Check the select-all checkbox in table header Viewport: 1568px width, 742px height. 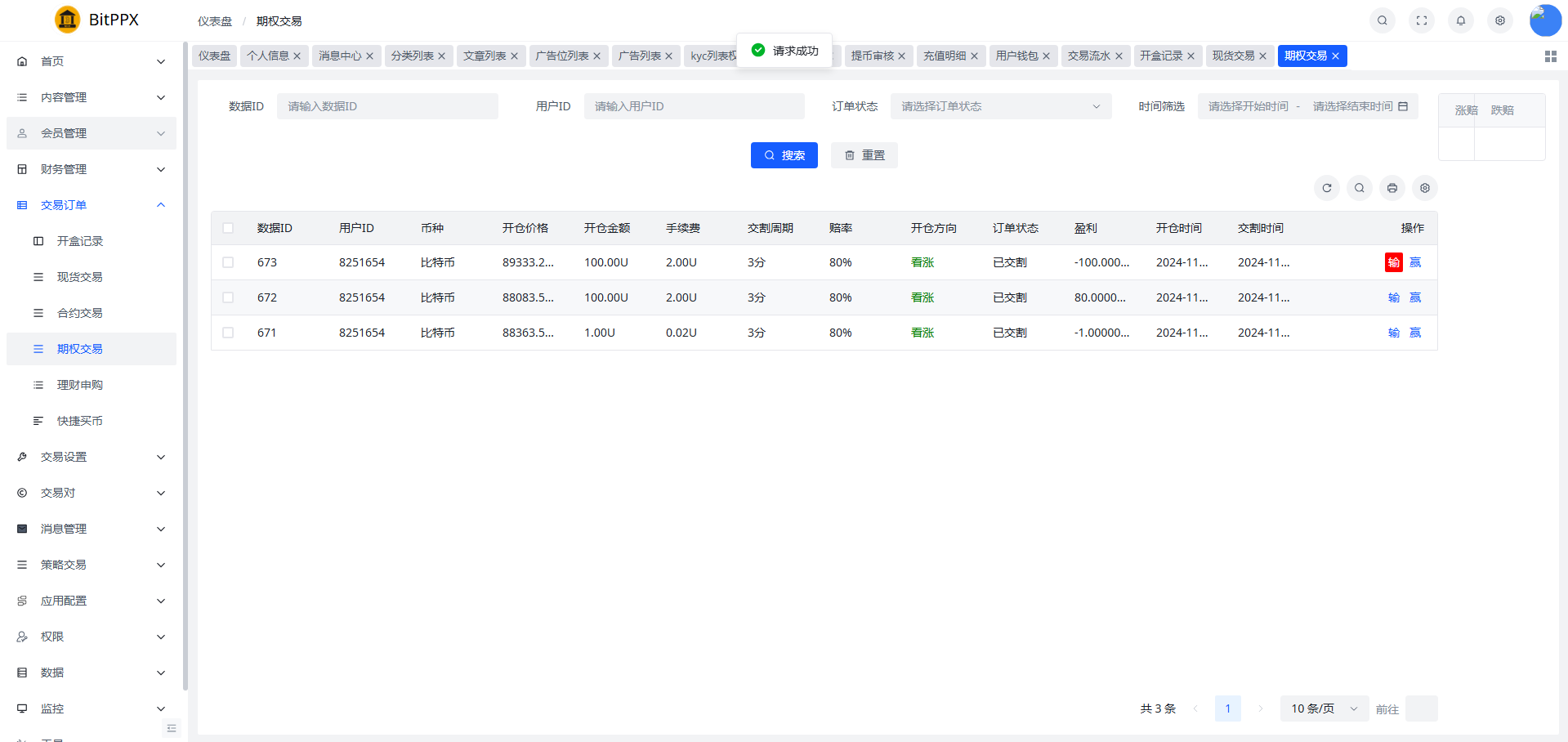[228, 228]
